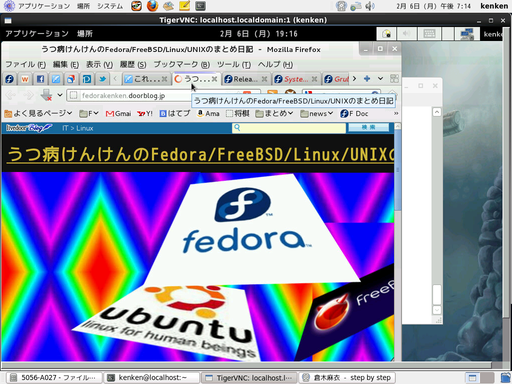Click the VNC viewer horizontal scrollbar
512x384 pixels.
coord(247,365)
